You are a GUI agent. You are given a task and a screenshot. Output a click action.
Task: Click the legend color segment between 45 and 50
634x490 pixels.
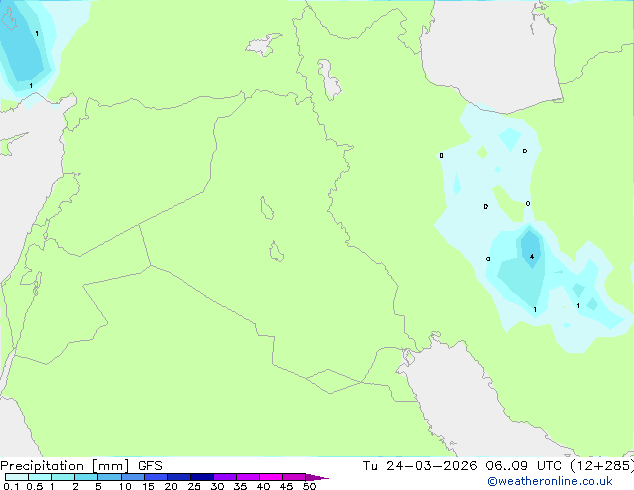tap(294, 477)
